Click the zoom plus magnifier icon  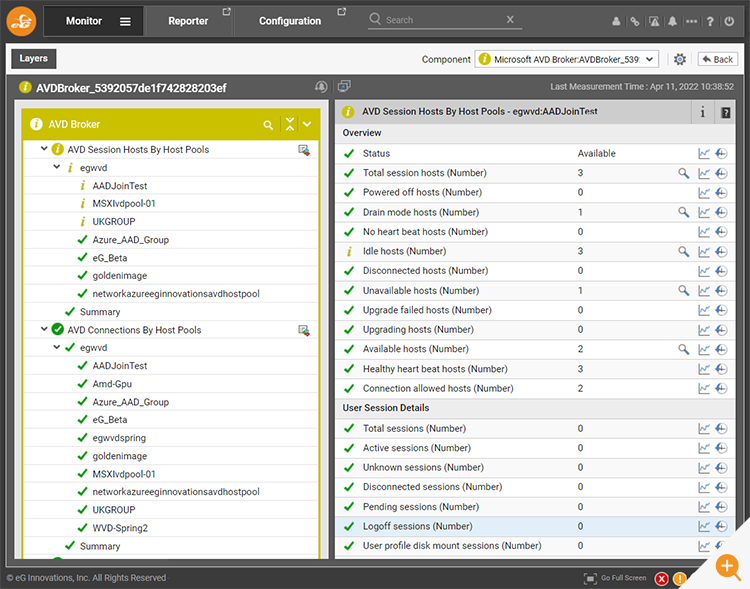pyautogui.click(x=728, y=567)
